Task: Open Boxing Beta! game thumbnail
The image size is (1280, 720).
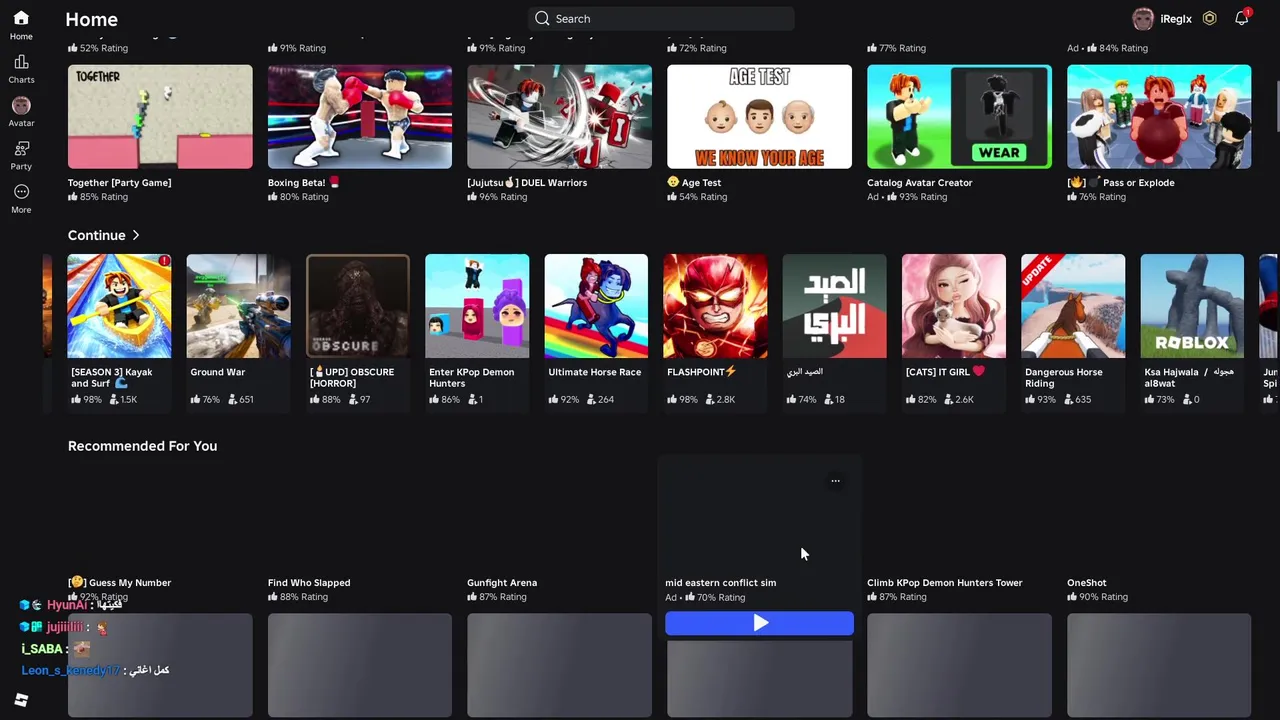Action: click(x=360, y=117)
